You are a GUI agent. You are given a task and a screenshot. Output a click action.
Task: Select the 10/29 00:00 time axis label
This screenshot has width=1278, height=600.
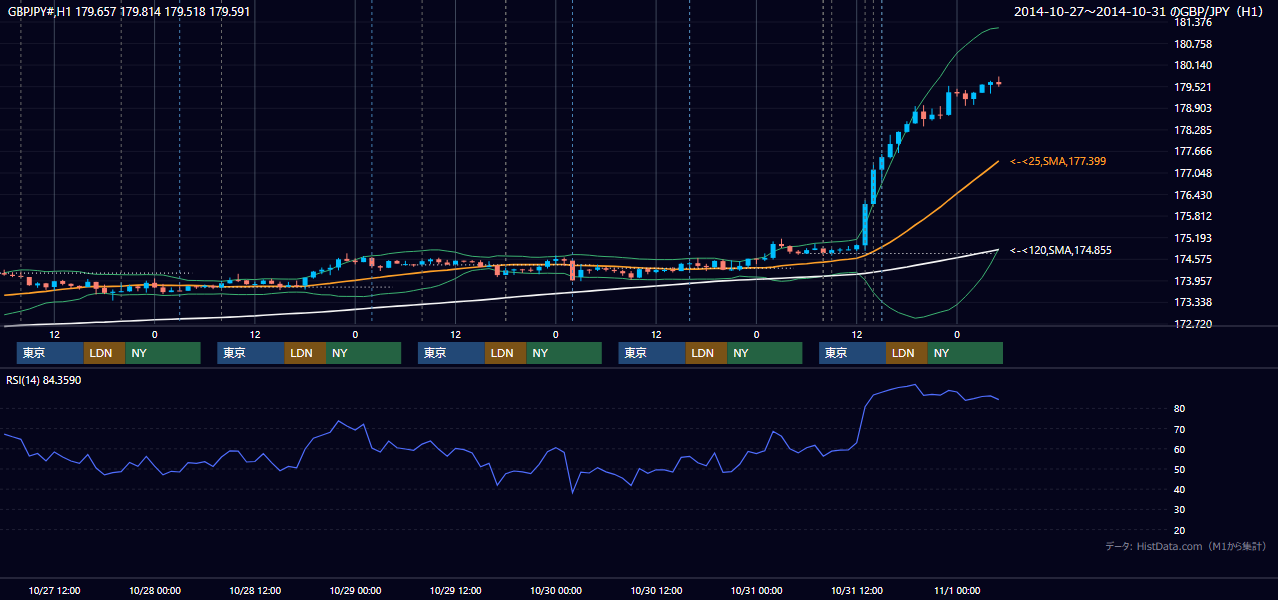pyautogui.click(x=355, y=590)
